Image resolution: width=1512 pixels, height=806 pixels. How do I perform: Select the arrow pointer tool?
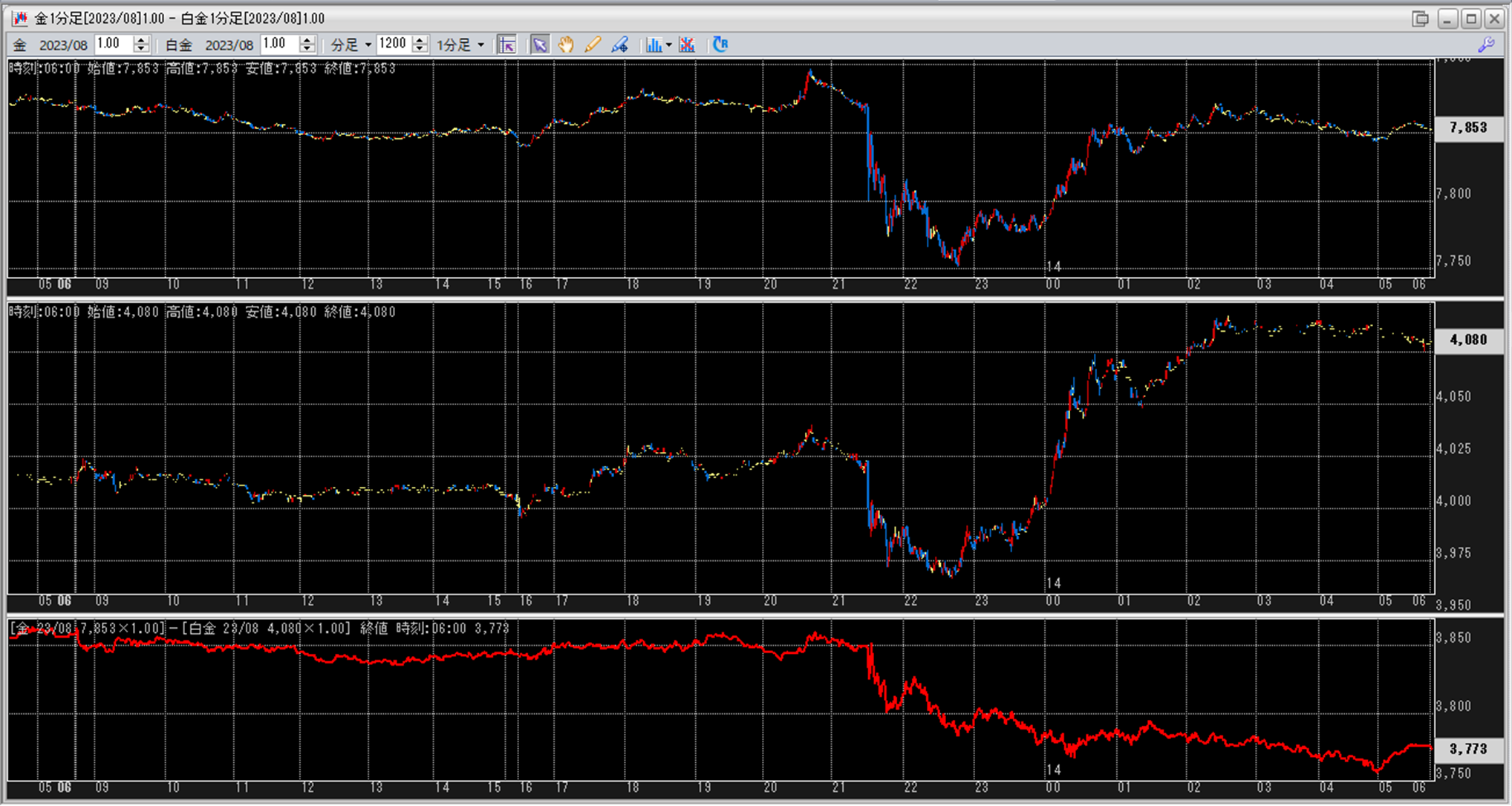point(540,45)
